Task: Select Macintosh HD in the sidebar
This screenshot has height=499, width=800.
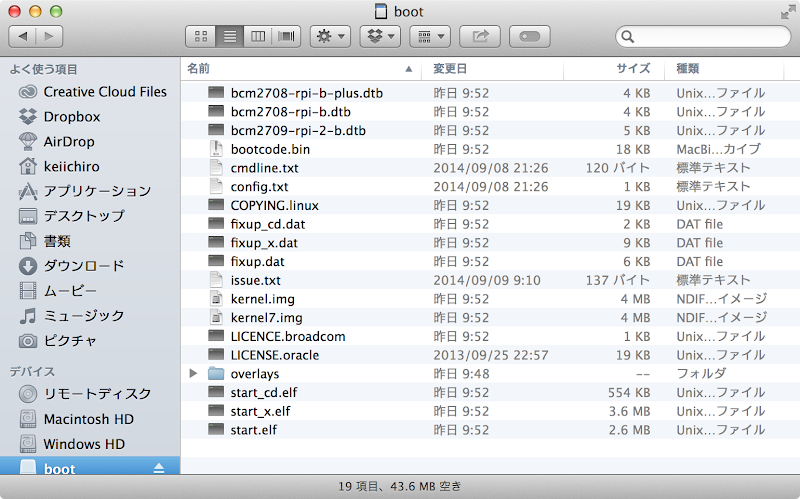Action: coord(88,419)
